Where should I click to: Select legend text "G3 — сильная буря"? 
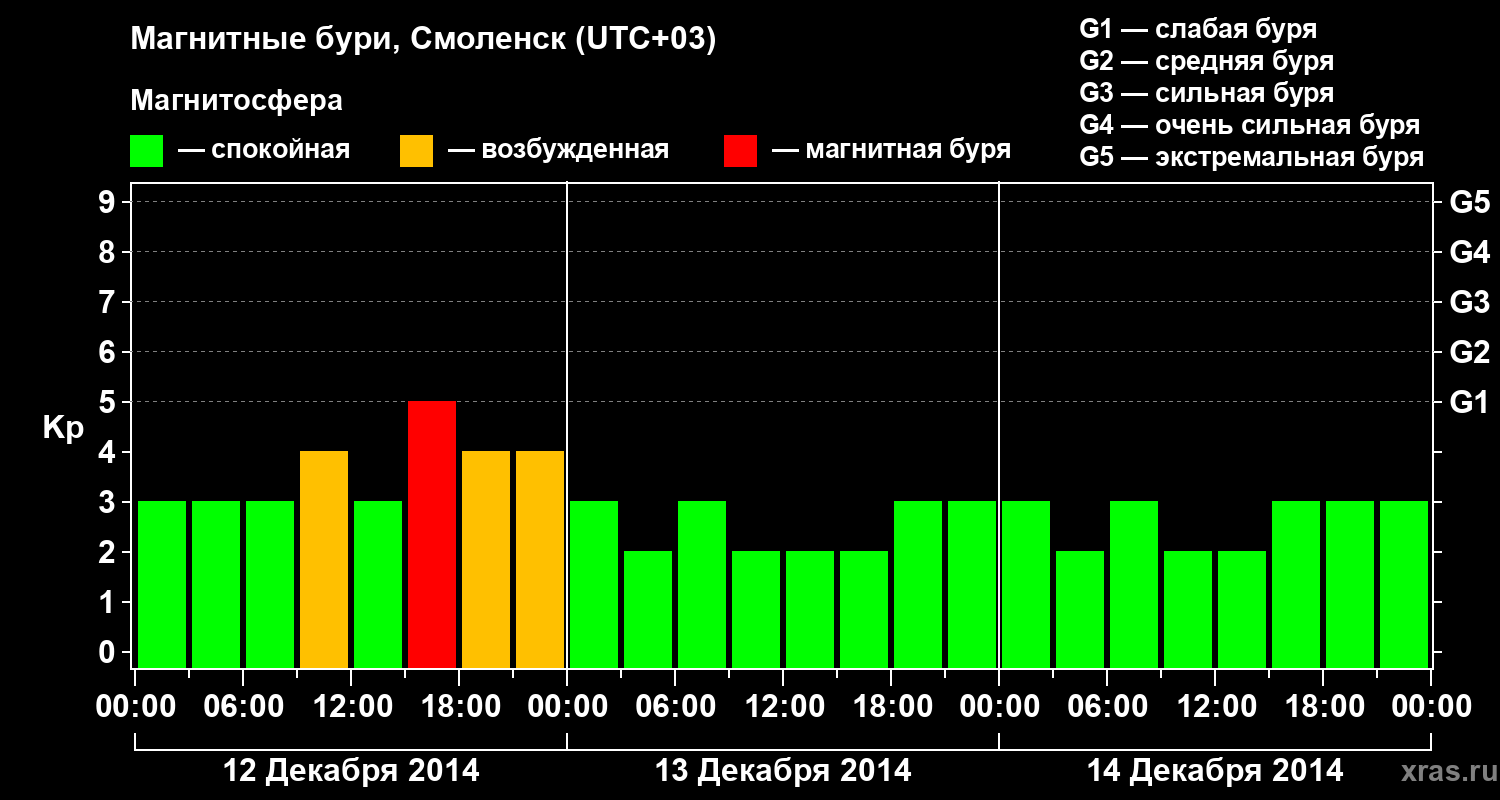(x=1206, y=93)
